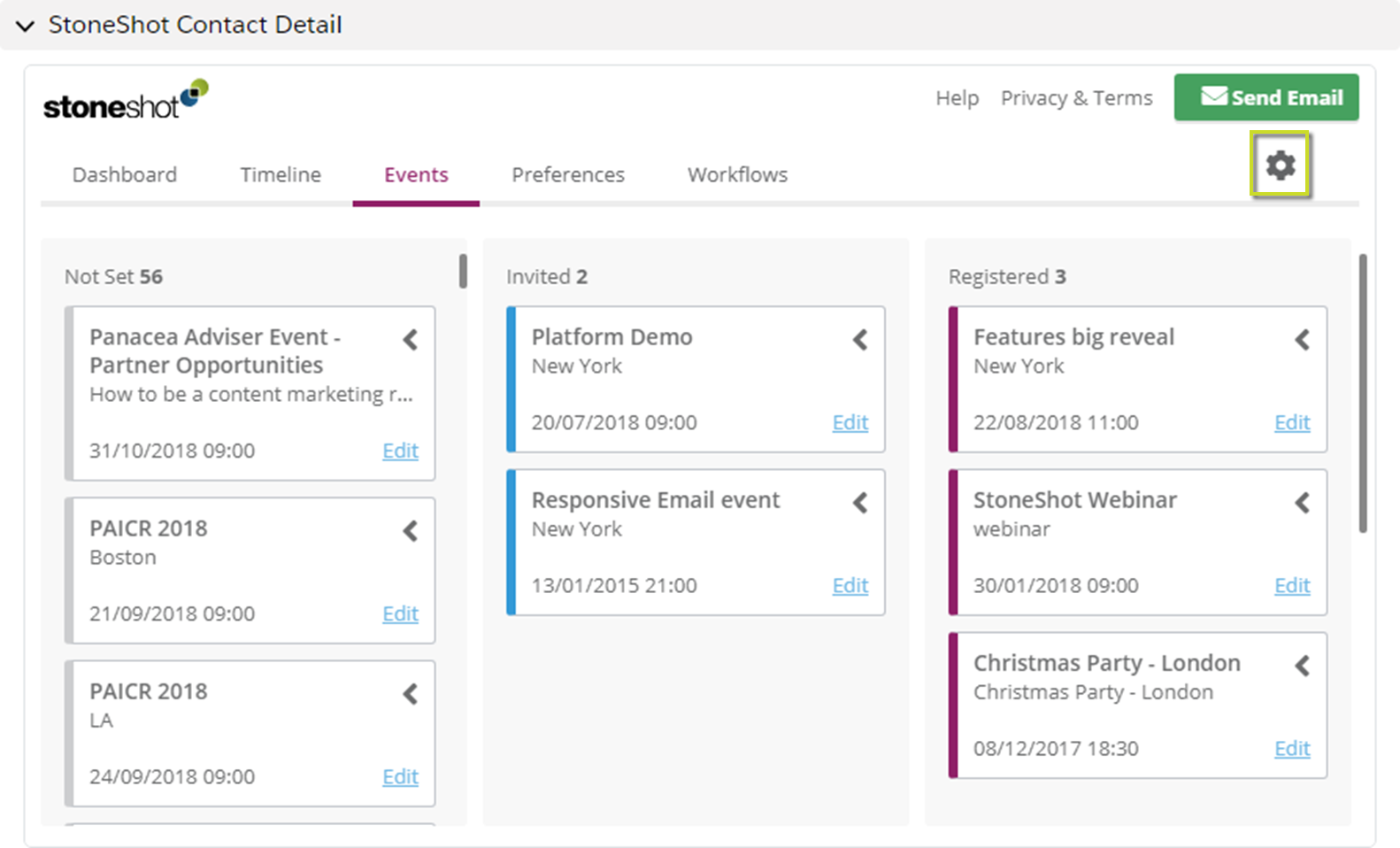Image resolution: width=1400 pixels, height=848 pixels.
Task: Select the Panacea Adviser Event title
Action: pos(215,351)
